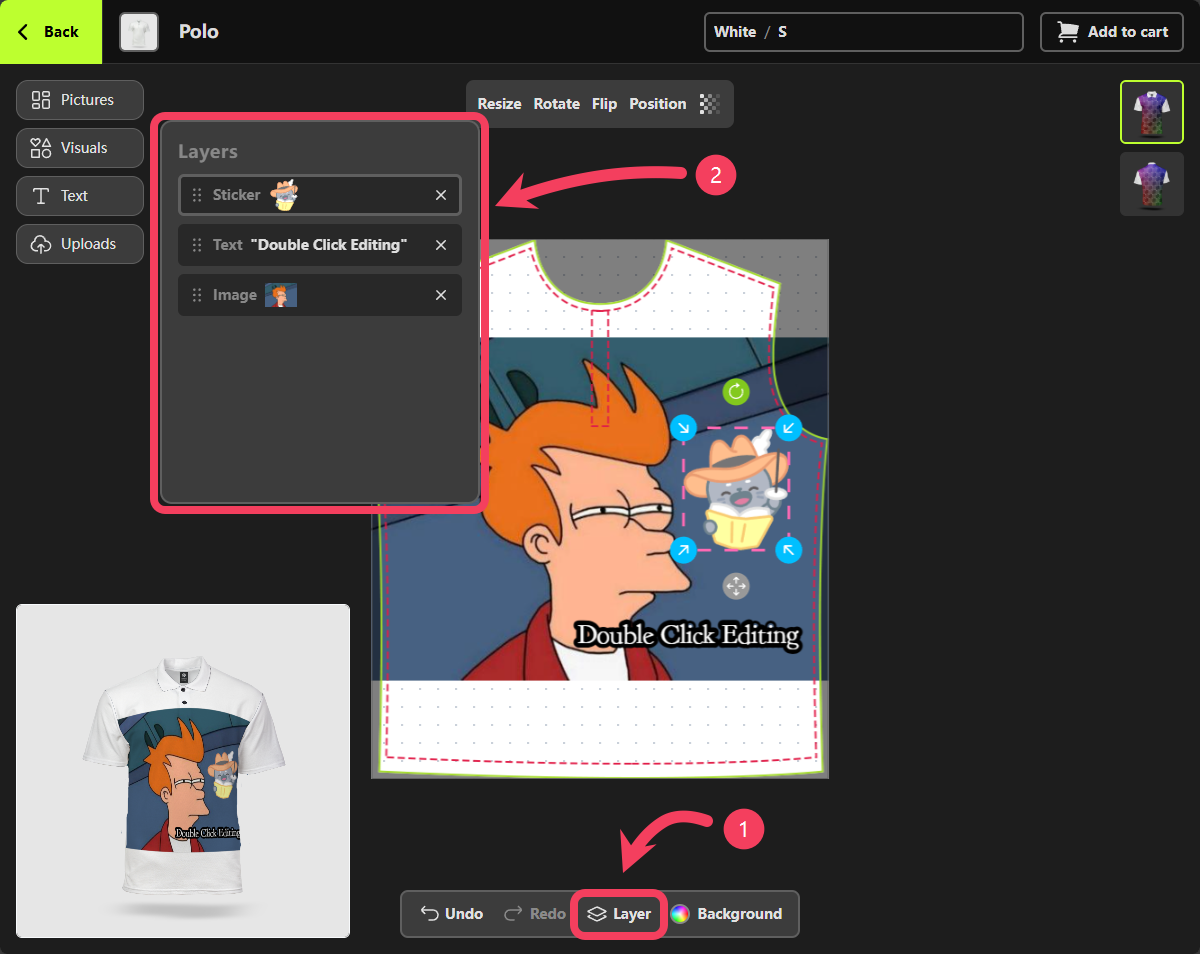Click the Visuals shapes icon
The image size is (1200, 954).
point(41,148)
